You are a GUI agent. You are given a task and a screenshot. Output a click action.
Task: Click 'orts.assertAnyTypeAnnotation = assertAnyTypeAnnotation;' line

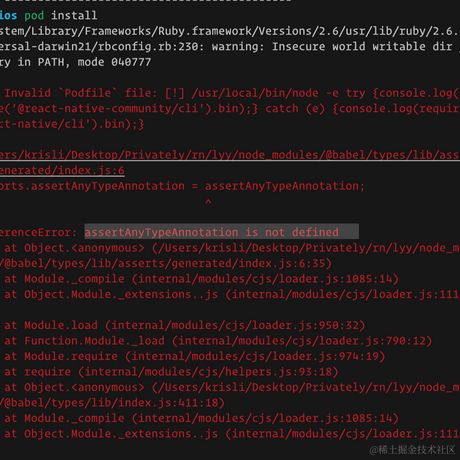coord(182,186)
